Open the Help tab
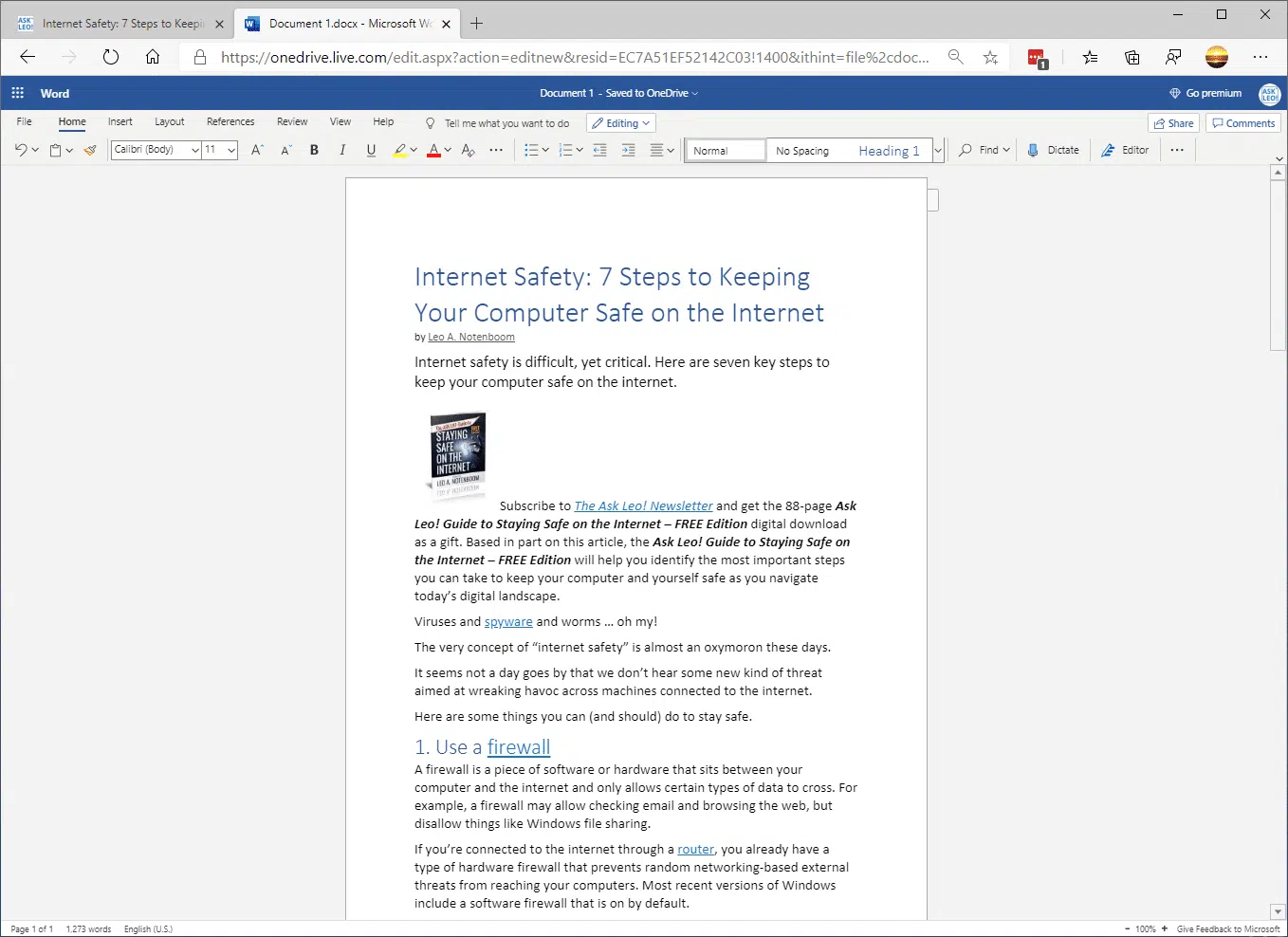The height and width of the screenshot is (937, 1288). pos(383,121)
